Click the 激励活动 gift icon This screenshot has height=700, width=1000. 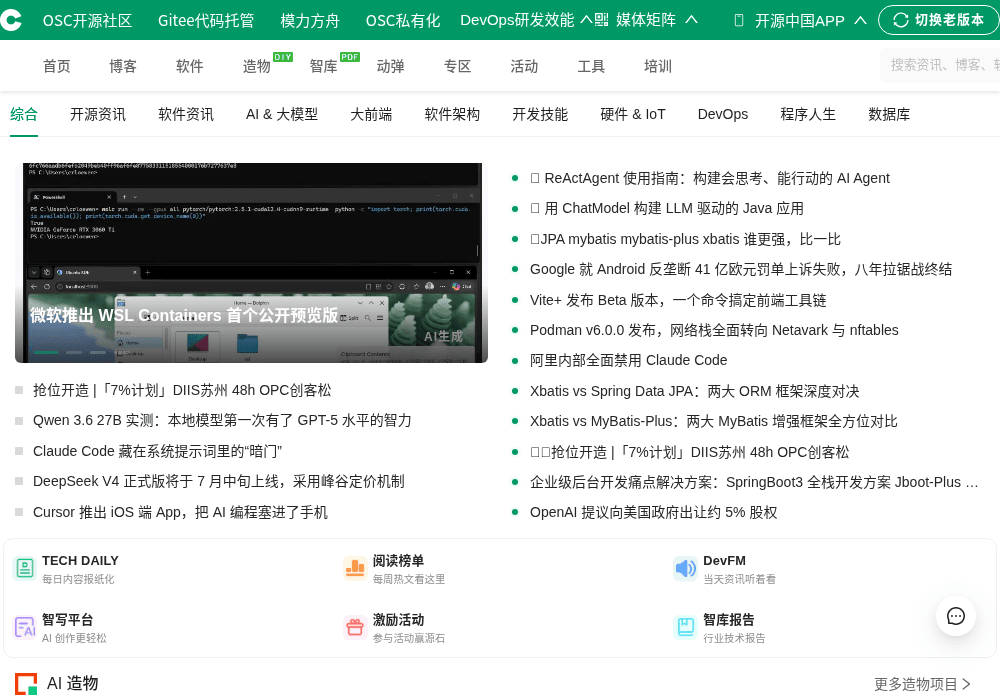click(355, 627)
